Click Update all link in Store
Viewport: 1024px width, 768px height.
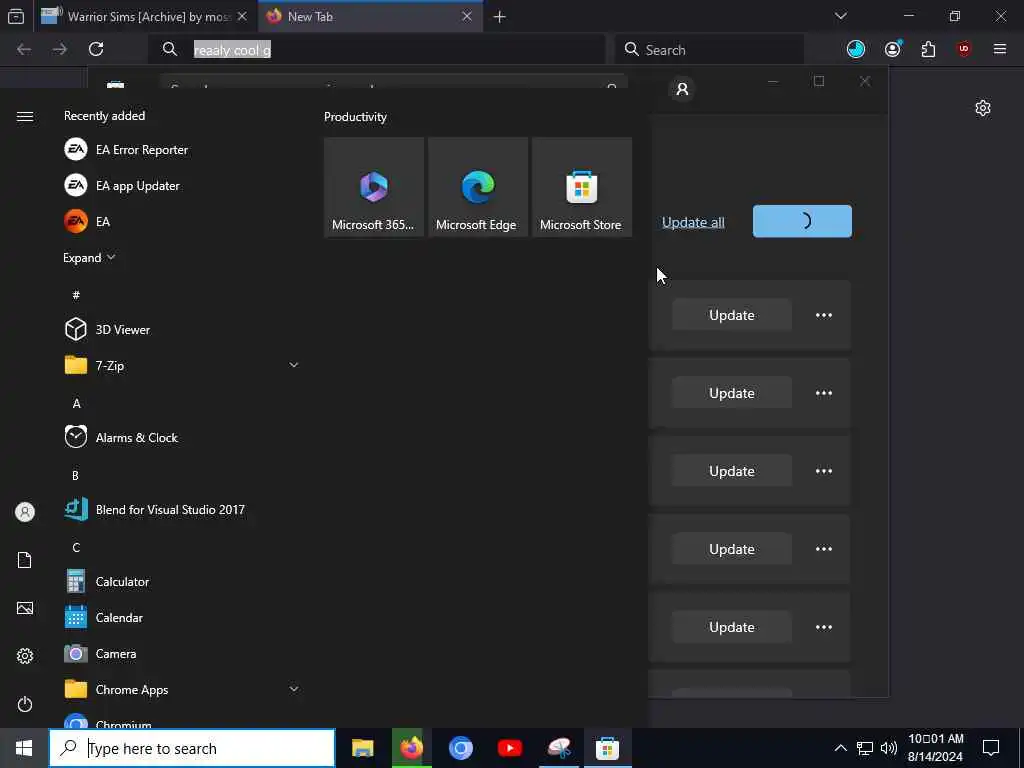693,222
